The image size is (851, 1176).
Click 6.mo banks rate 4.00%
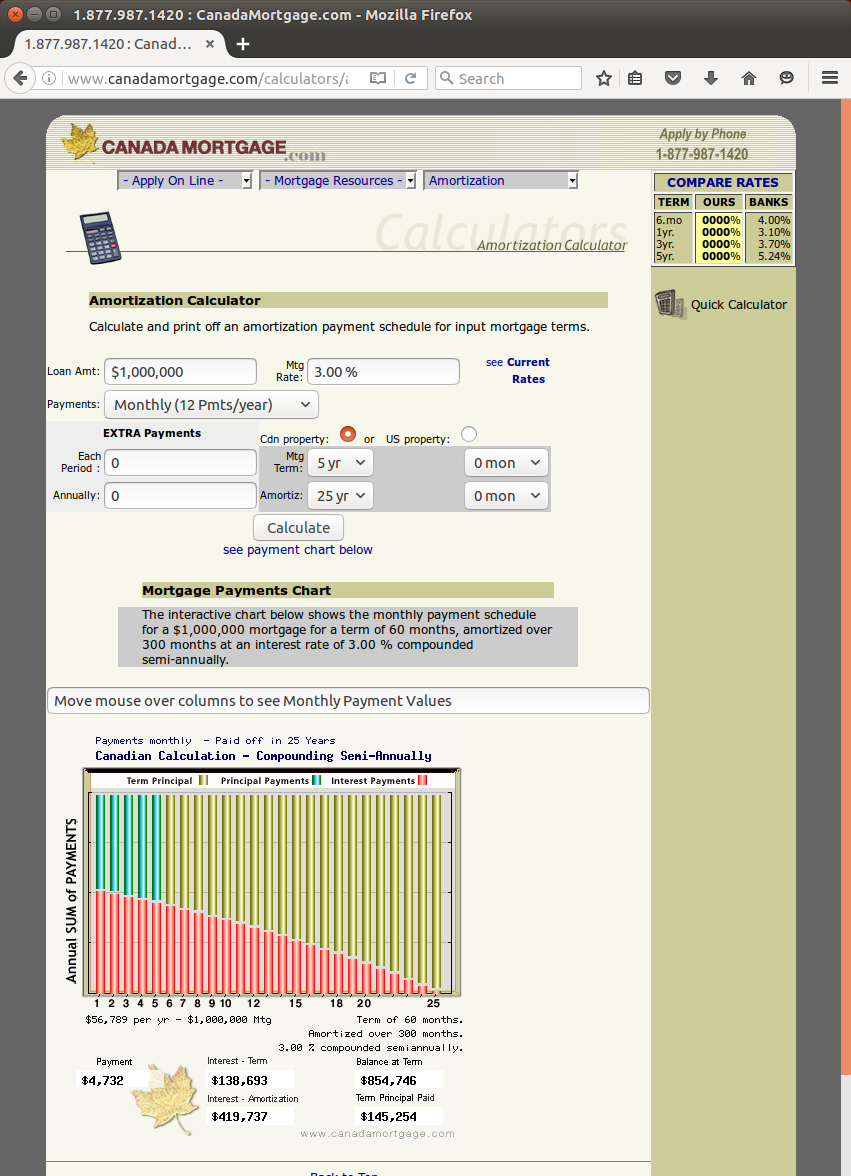(774, 220)
